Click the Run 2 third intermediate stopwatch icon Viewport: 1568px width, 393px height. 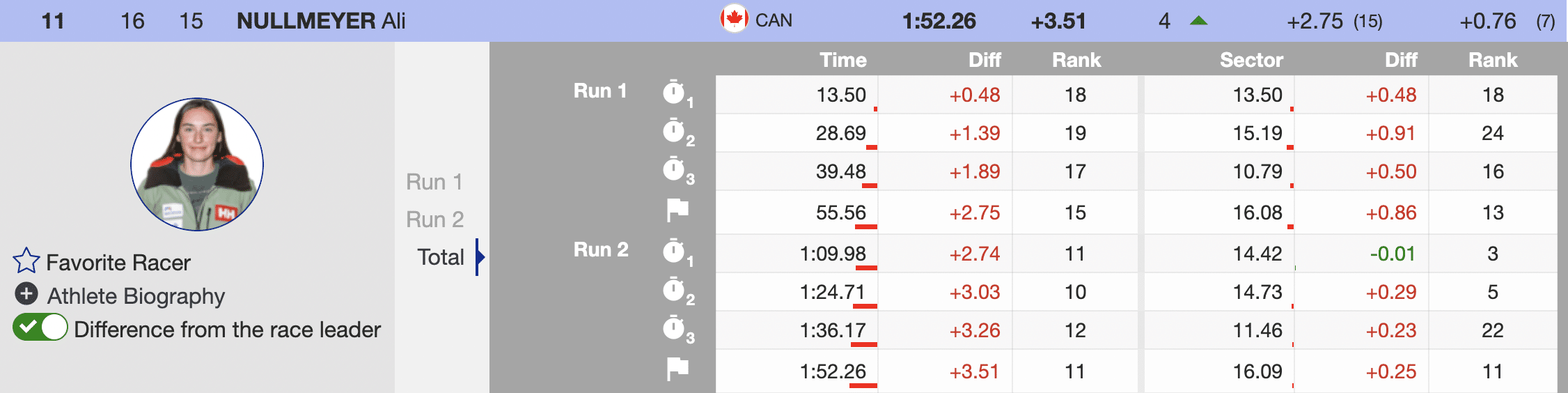coord(673,327)
